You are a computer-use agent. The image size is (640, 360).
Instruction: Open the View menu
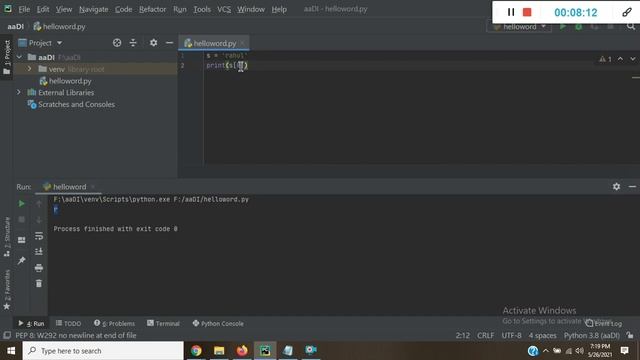(64, 9)
